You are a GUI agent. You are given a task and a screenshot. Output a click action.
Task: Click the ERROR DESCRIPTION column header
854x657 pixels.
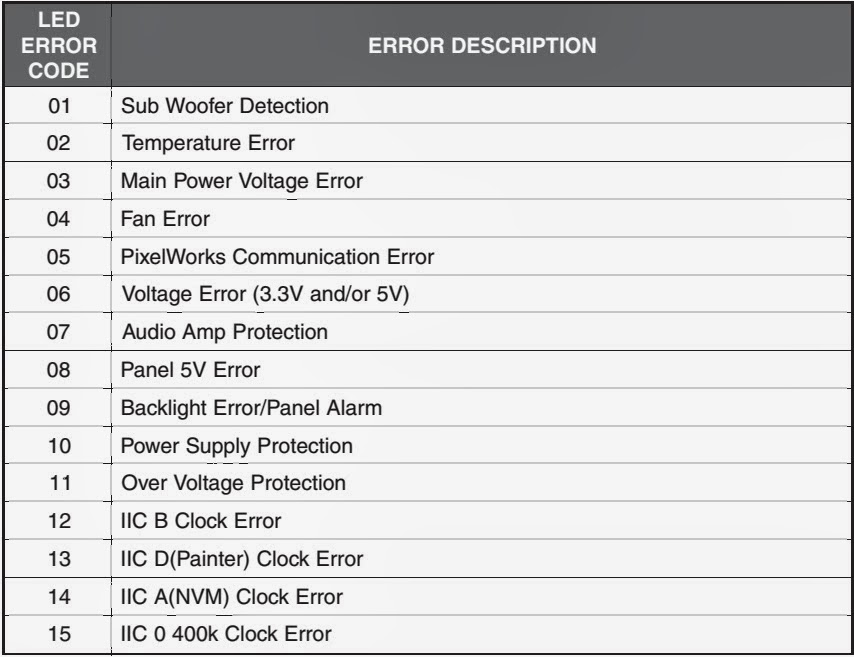click(x=483, y=46)
